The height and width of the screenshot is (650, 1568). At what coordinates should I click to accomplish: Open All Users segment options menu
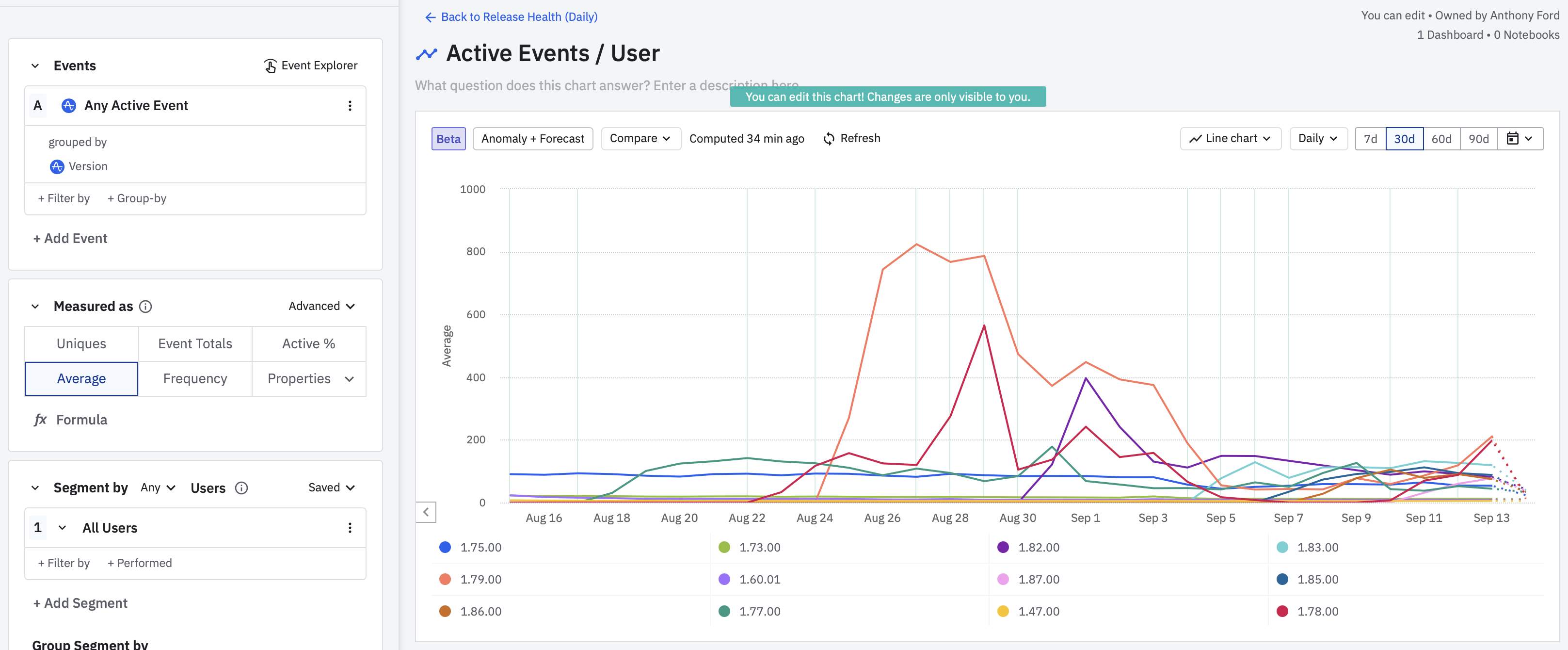pos(350,528)
